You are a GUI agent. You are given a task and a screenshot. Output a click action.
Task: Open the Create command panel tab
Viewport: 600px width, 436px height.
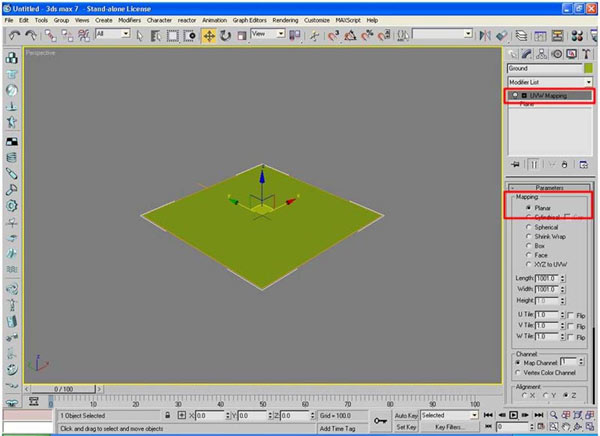[512, 54]
